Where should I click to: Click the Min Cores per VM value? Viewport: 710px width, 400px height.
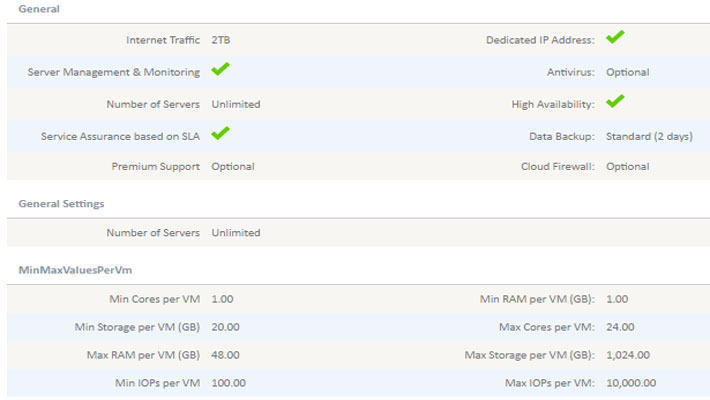point(222,299)
